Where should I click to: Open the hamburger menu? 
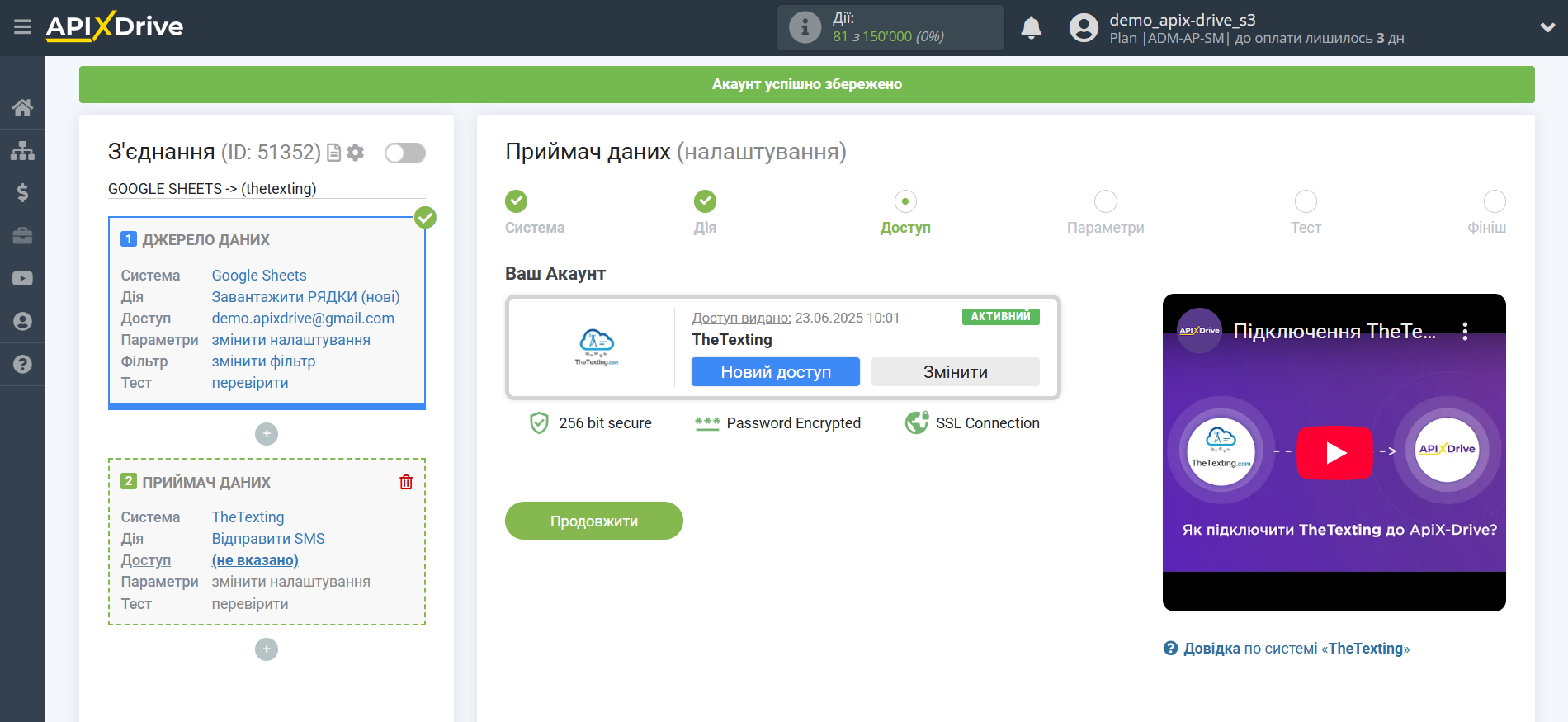pyautogui.click(x=22, y=27)
